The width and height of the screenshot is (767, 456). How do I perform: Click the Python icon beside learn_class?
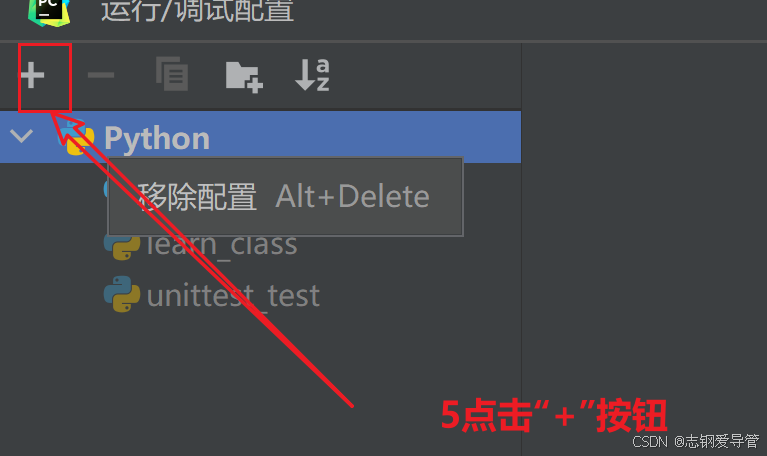click(122, 246)
